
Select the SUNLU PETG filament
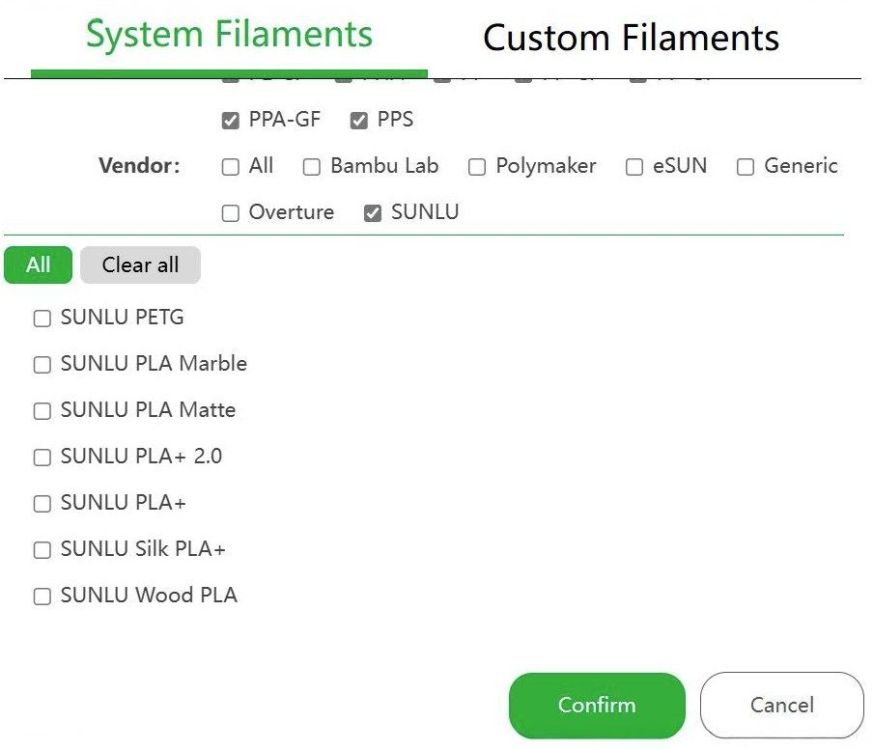pos(42,319)
